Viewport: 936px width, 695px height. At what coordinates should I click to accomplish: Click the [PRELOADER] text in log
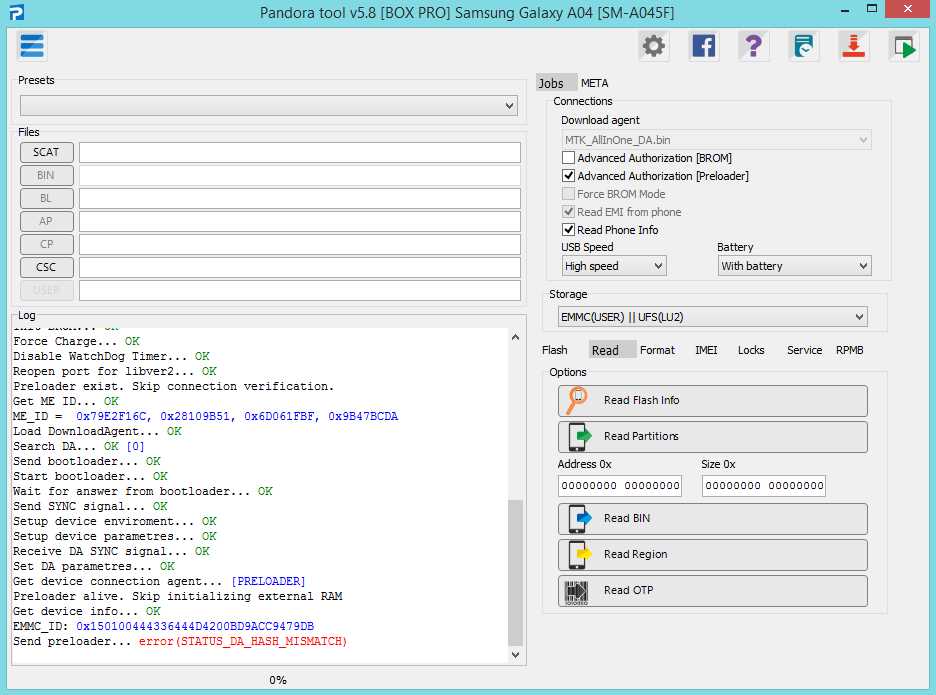tap(268, 581)
